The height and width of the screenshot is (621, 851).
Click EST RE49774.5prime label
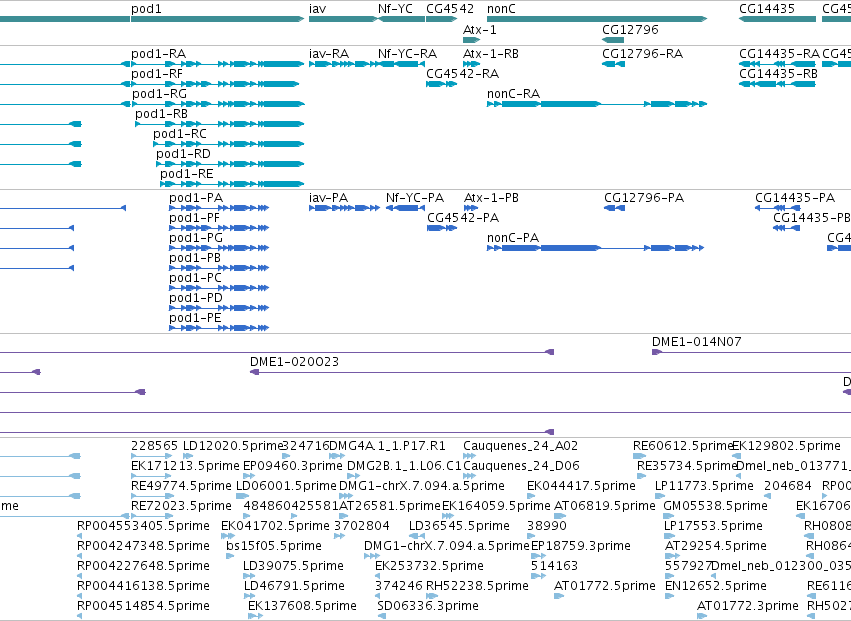click(181, 485)
